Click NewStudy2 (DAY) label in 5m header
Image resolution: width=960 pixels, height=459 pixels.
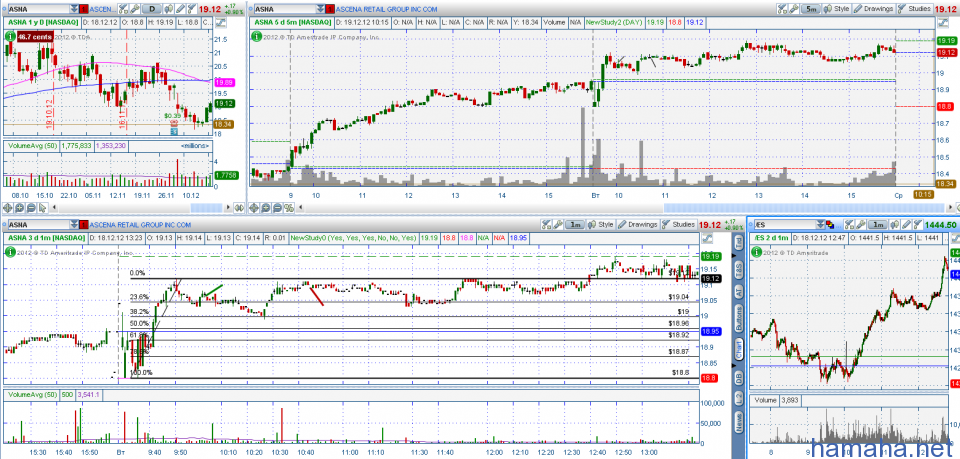[x=614, y=22]
